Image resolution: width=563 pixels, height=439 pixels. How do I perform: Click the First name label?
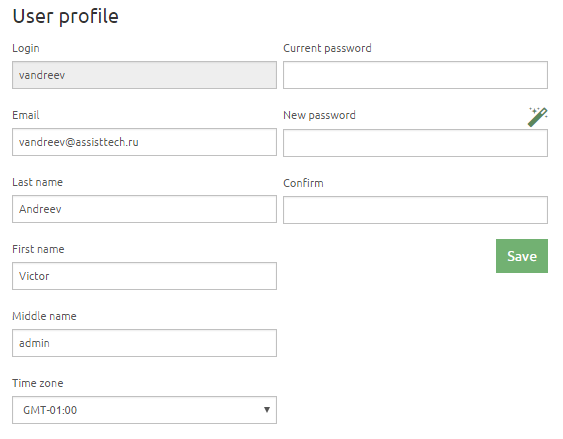point(38,249)
